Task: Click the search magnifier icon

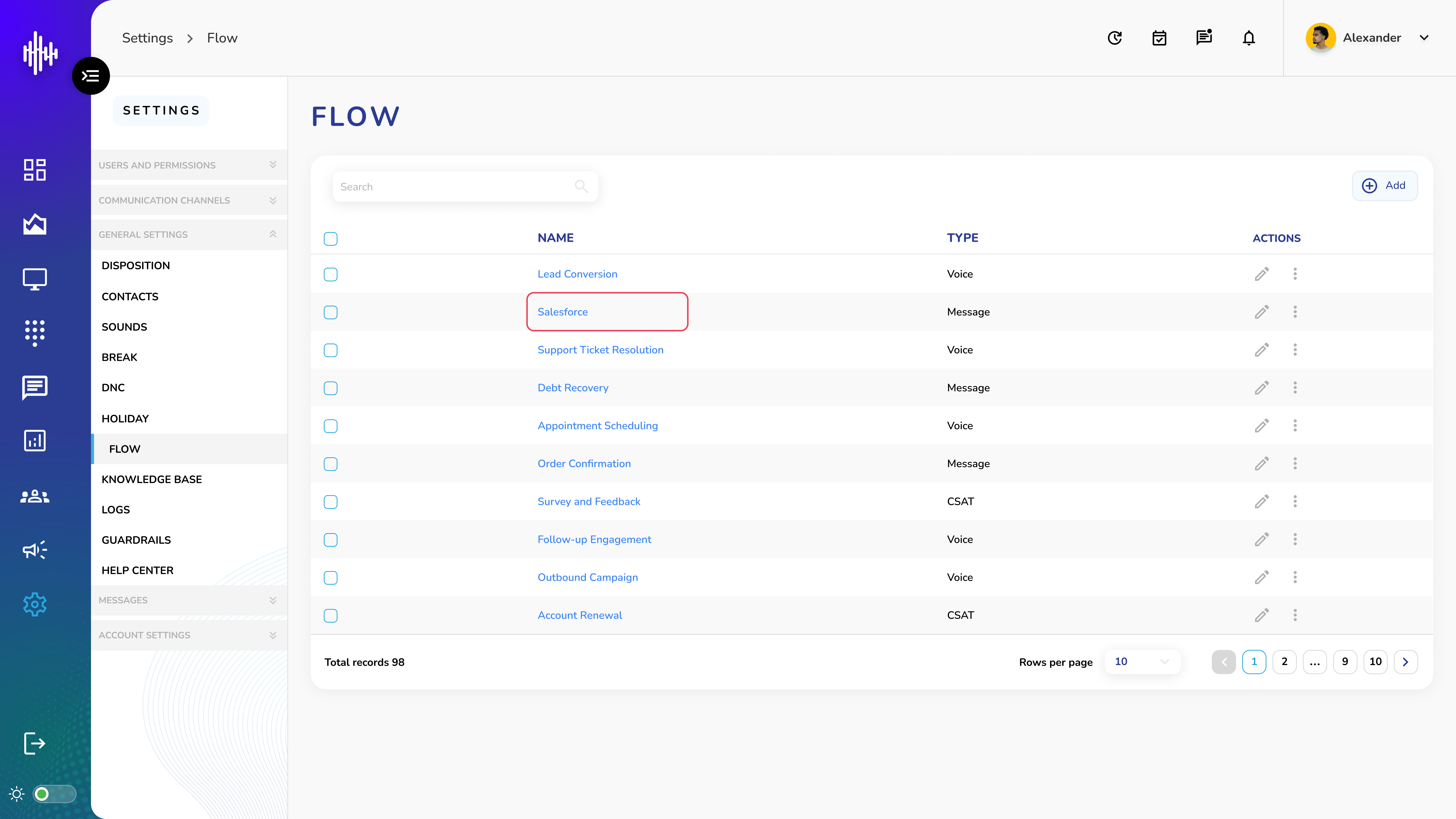Action: coord(581,186)
